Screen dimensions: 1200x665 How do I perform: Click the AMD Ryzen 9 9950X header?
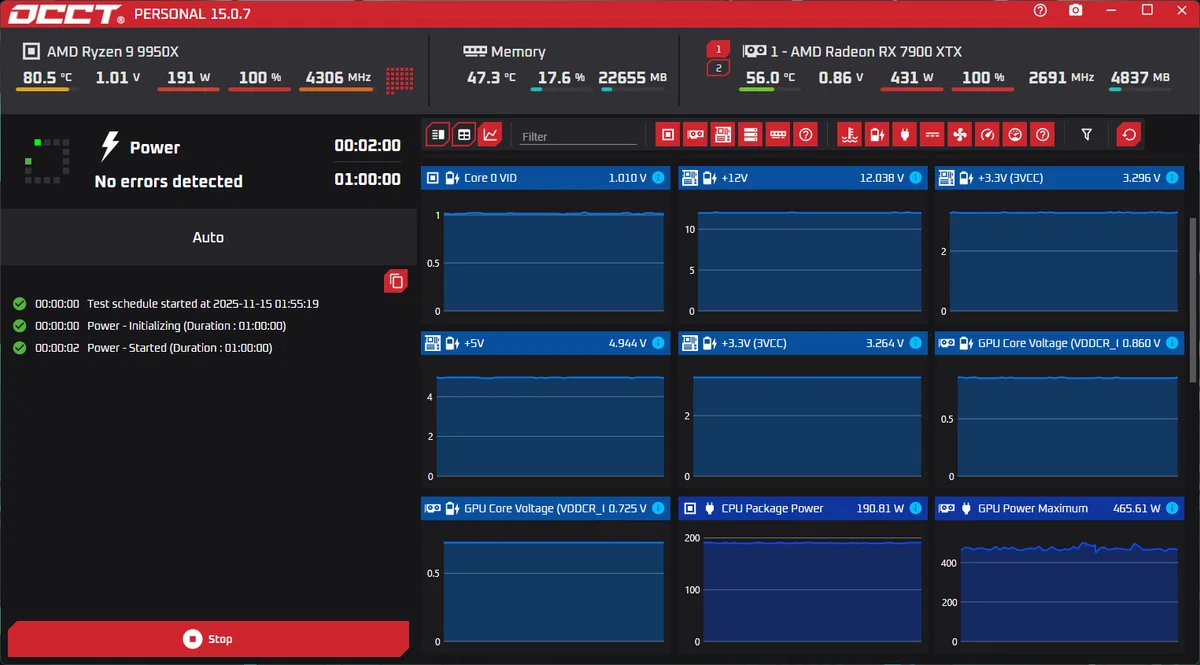113,51
